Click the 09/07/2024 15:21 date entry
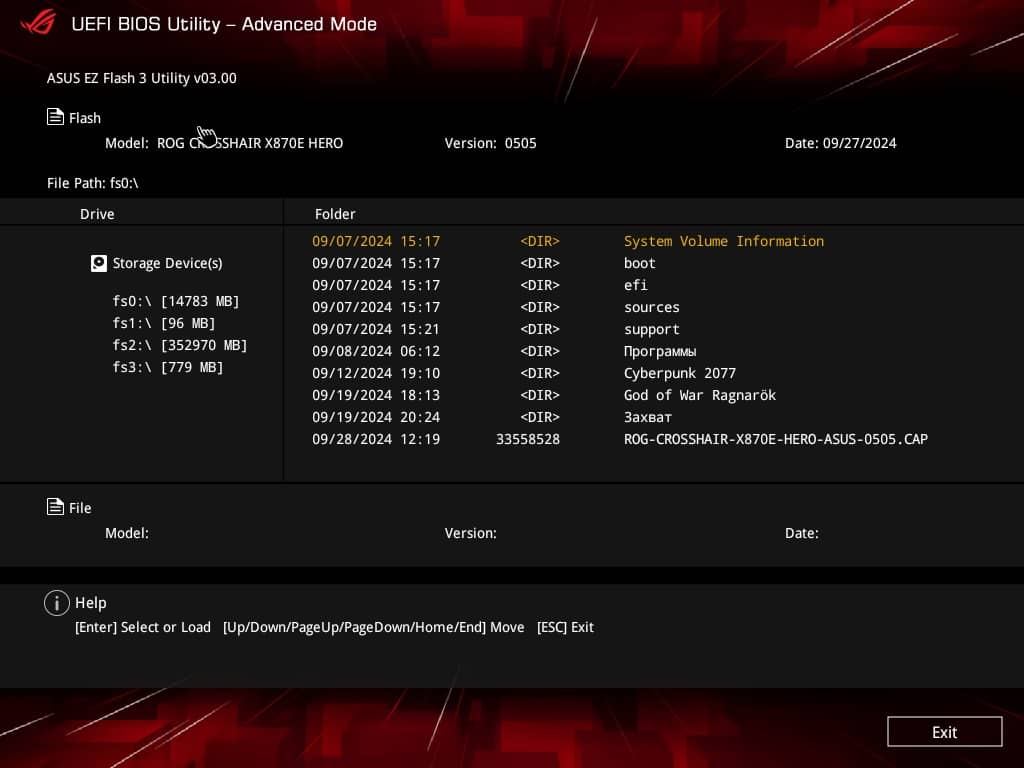Screen dimensions: 1024x768 376,329
